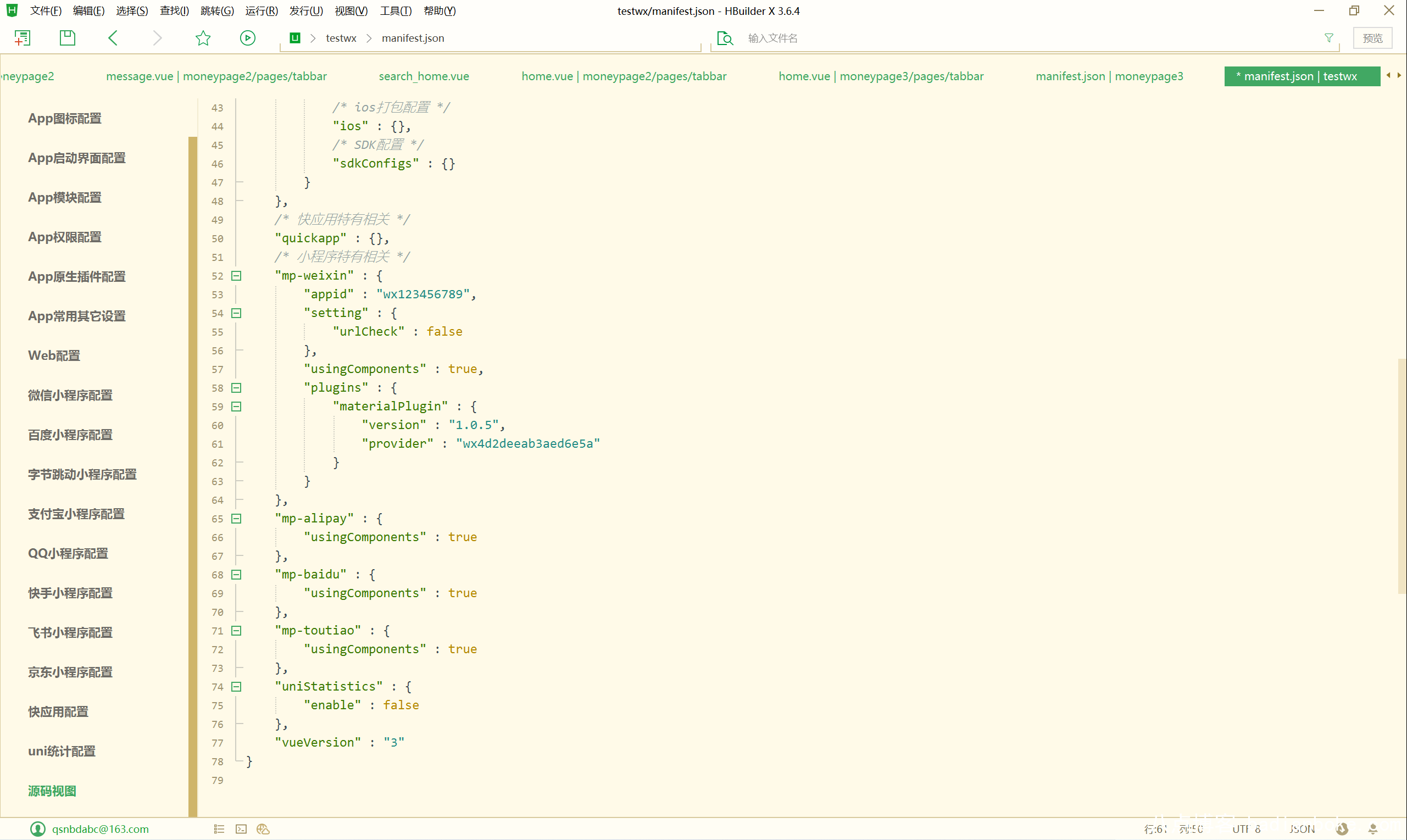Screen dimensions: 1407x840
Task: Click the 预览 preview button
Action: (x=1372, y=38)
